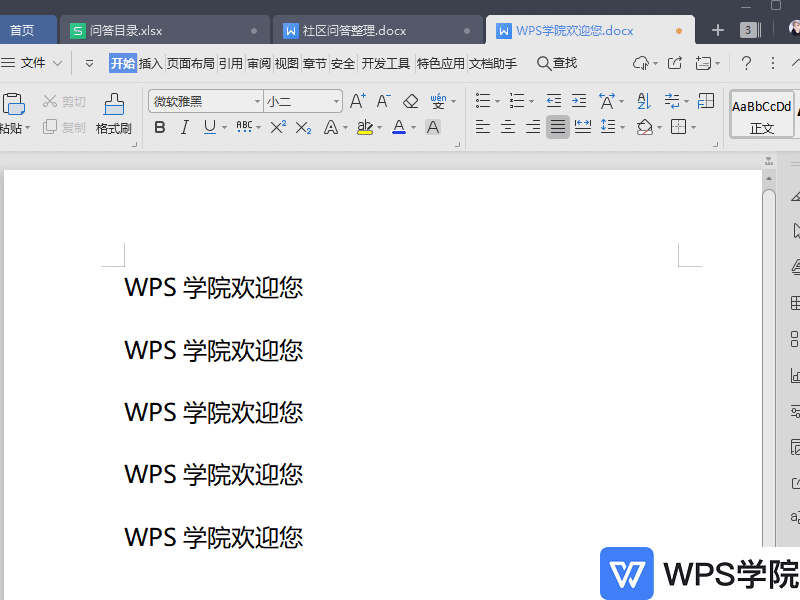Toggle character shading A icon
This screenshot has height=600, width=800.
coord(433,127)
